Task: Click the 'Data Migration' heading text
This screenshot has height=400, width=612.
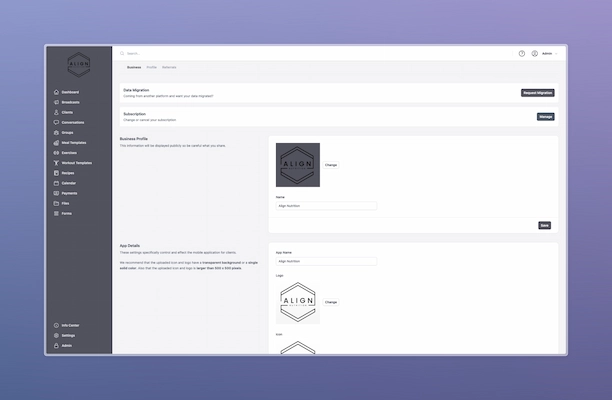Action: tap(136, 90)
